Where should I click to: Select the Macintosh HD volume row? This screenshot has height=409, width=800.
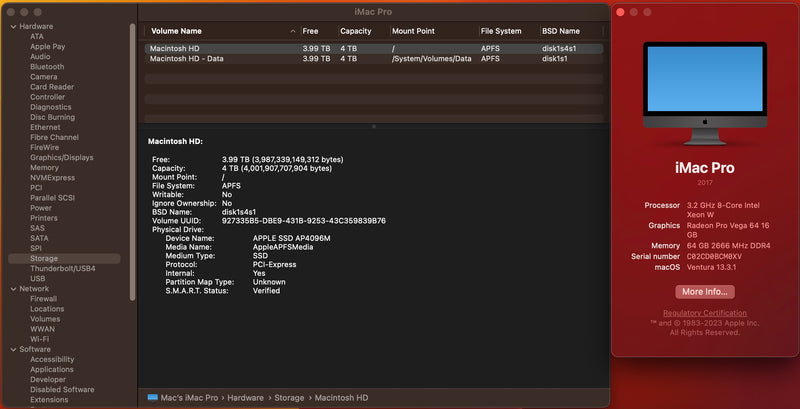373,49
